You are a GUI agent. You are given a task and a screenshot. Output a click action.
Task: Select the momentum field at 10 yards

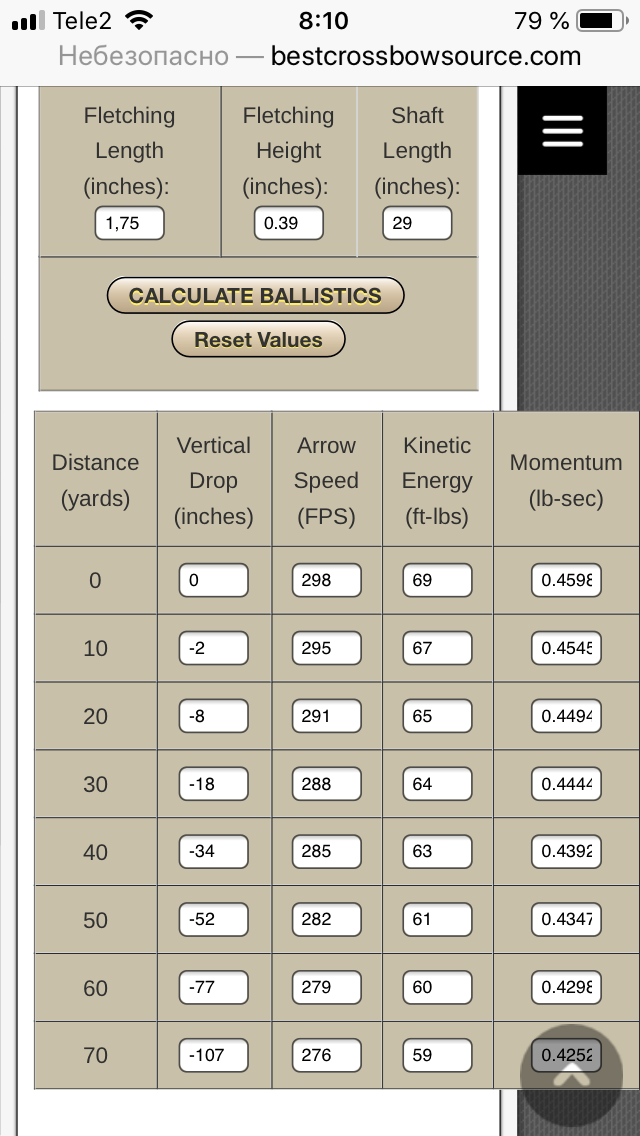click(x=566, y=648)
